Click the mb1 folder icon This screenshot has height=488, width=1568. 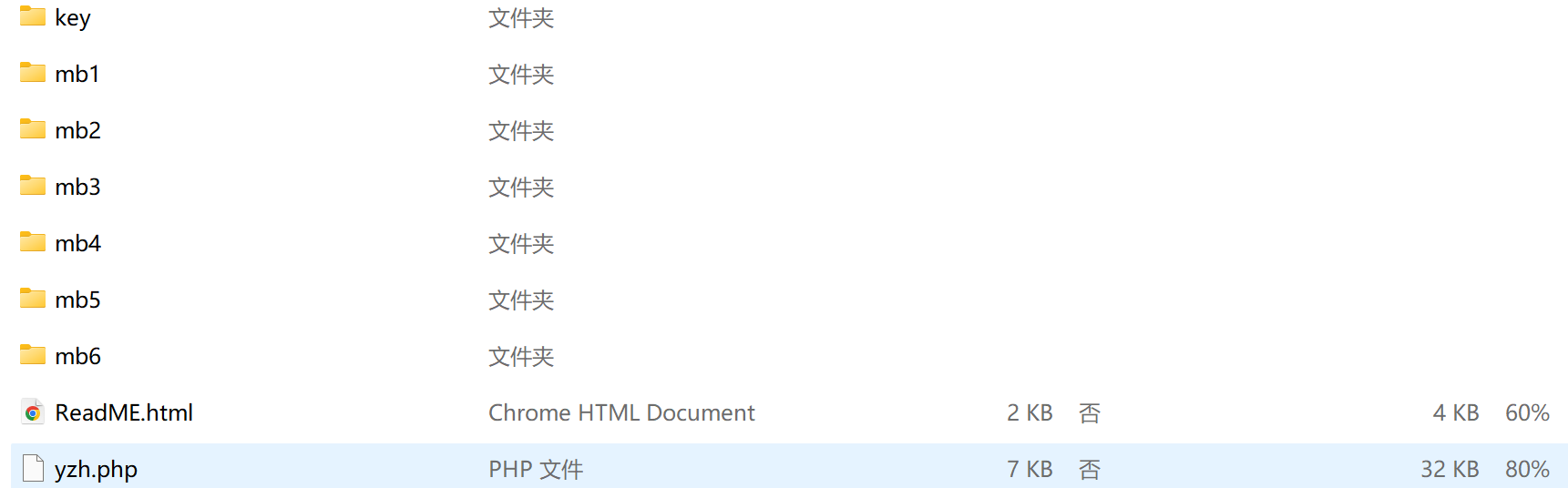(x=33, y=73)
